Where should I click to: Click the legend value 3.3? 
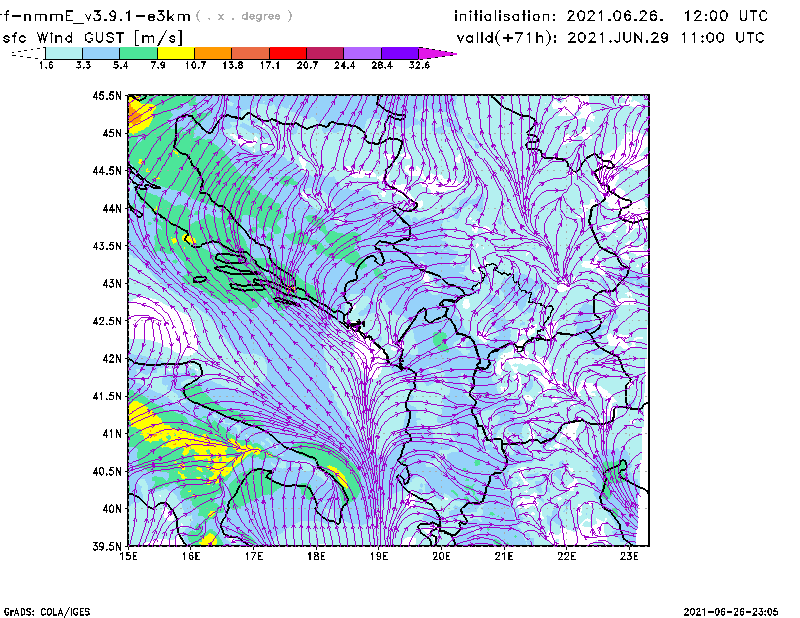(x=83, y=65)
